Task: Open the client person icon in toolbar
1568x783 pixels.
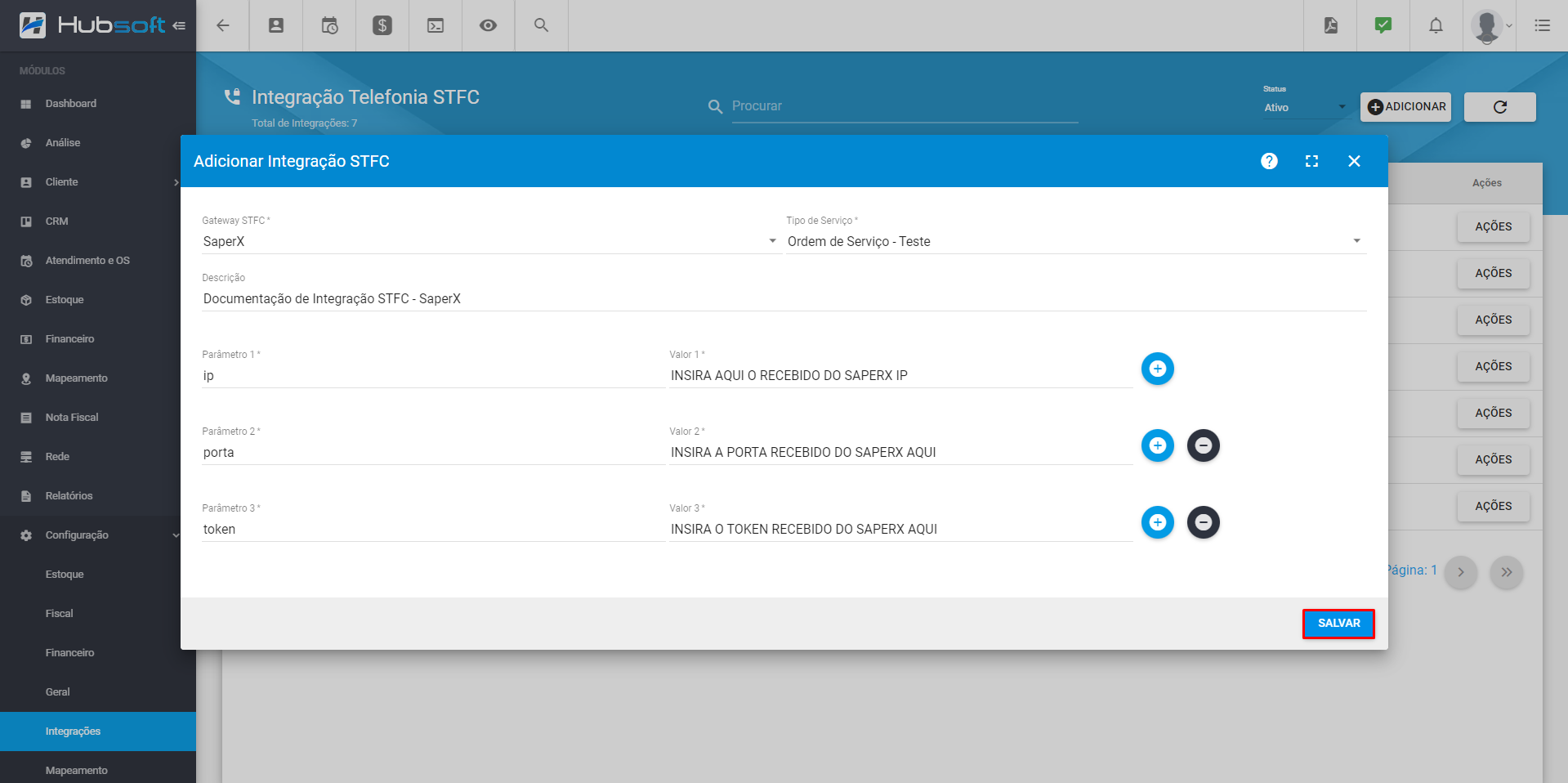Action: tap(276, 25)
